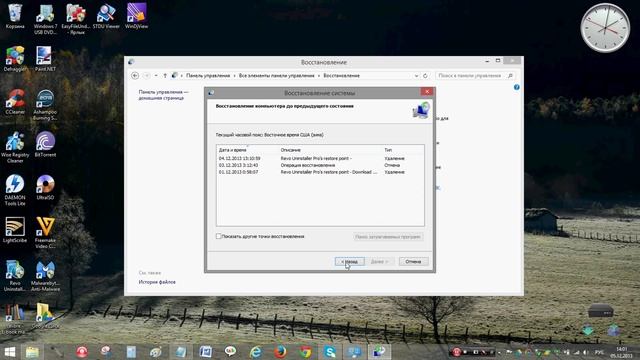
Task: Open the Windows 7 USB DVD desktop shortcut
Action: pyautogui.click(x=45, y=19)
